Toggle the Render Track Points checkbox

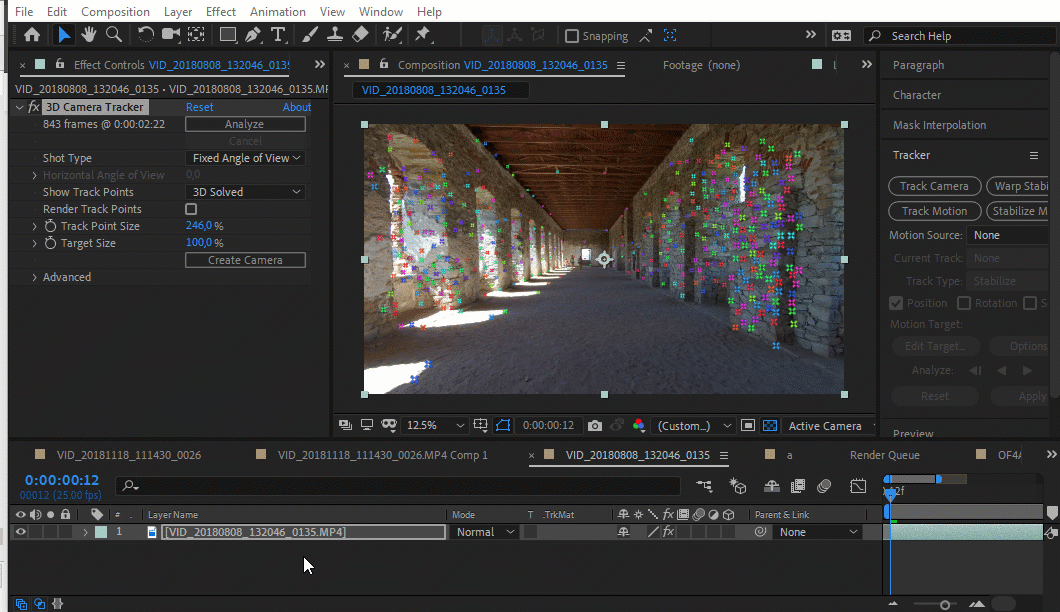(191, 209)
